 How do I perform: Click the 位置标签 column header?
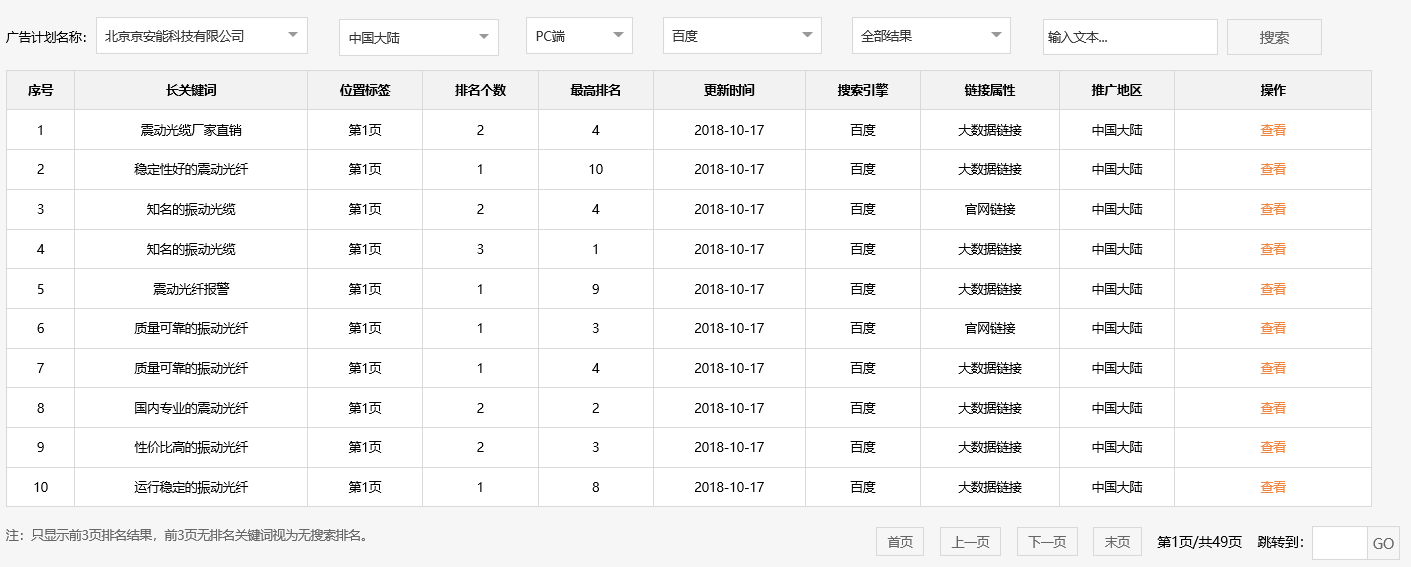[365, 90]
